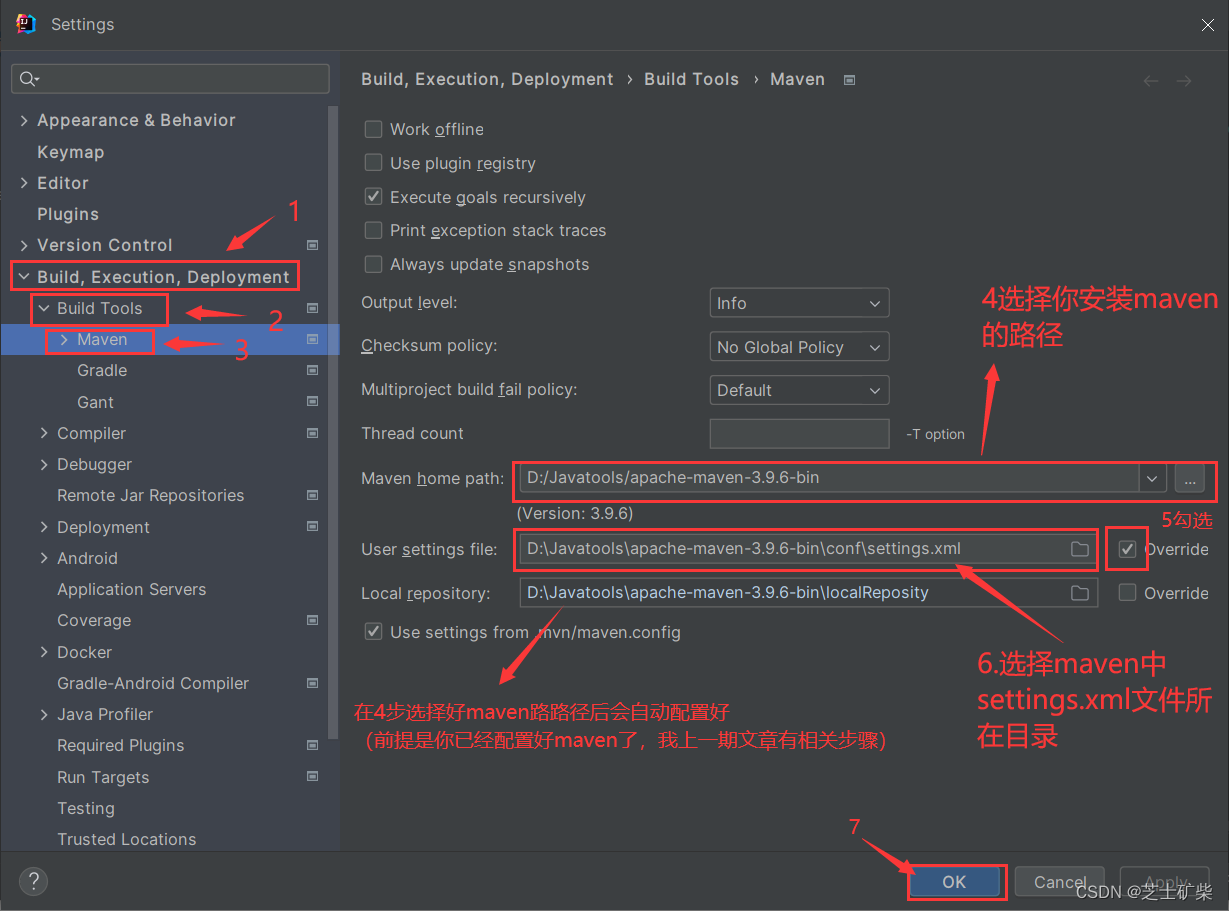Check Always update snapshots
This screenshot has width=1229, height=911.
[x=374, y=264]
